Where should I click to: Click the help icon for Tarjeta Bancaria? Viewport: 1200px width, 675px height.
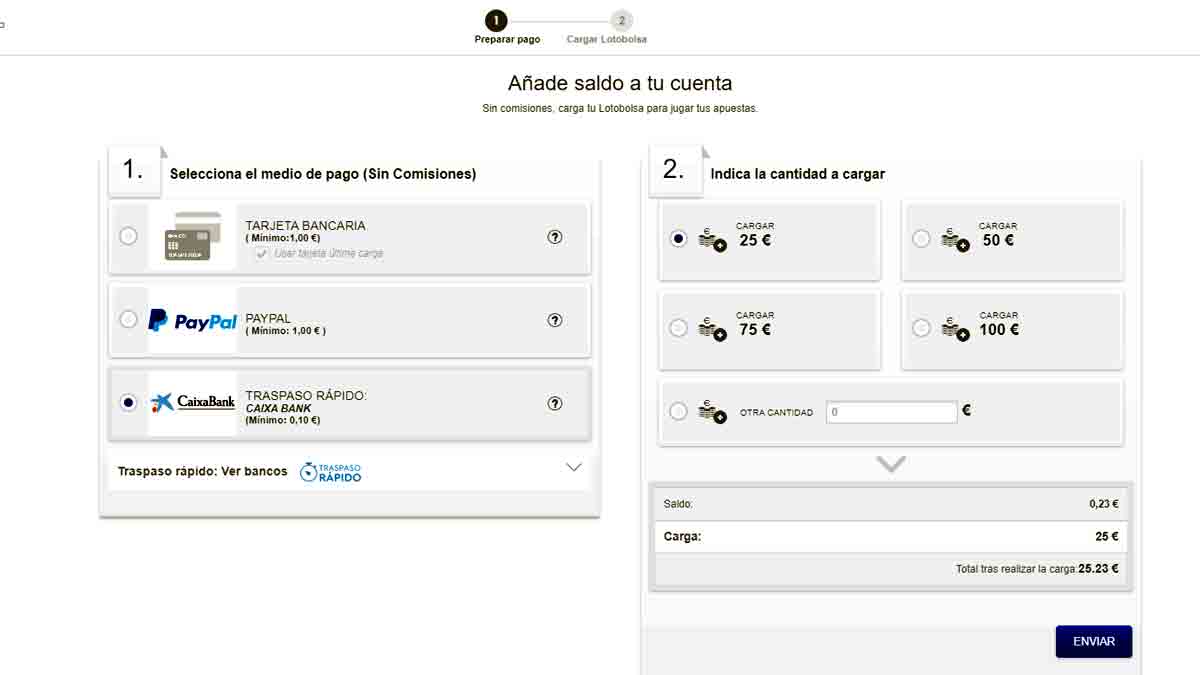(555, 237)
